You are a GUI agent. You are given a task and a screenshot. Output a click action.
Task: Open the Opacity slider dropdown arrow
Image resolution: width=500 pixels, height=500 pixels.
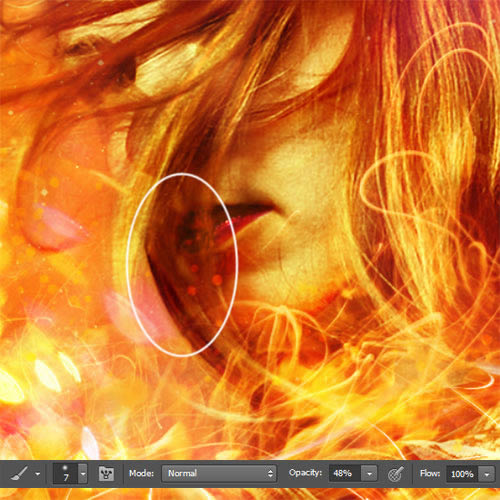(370, 473)
